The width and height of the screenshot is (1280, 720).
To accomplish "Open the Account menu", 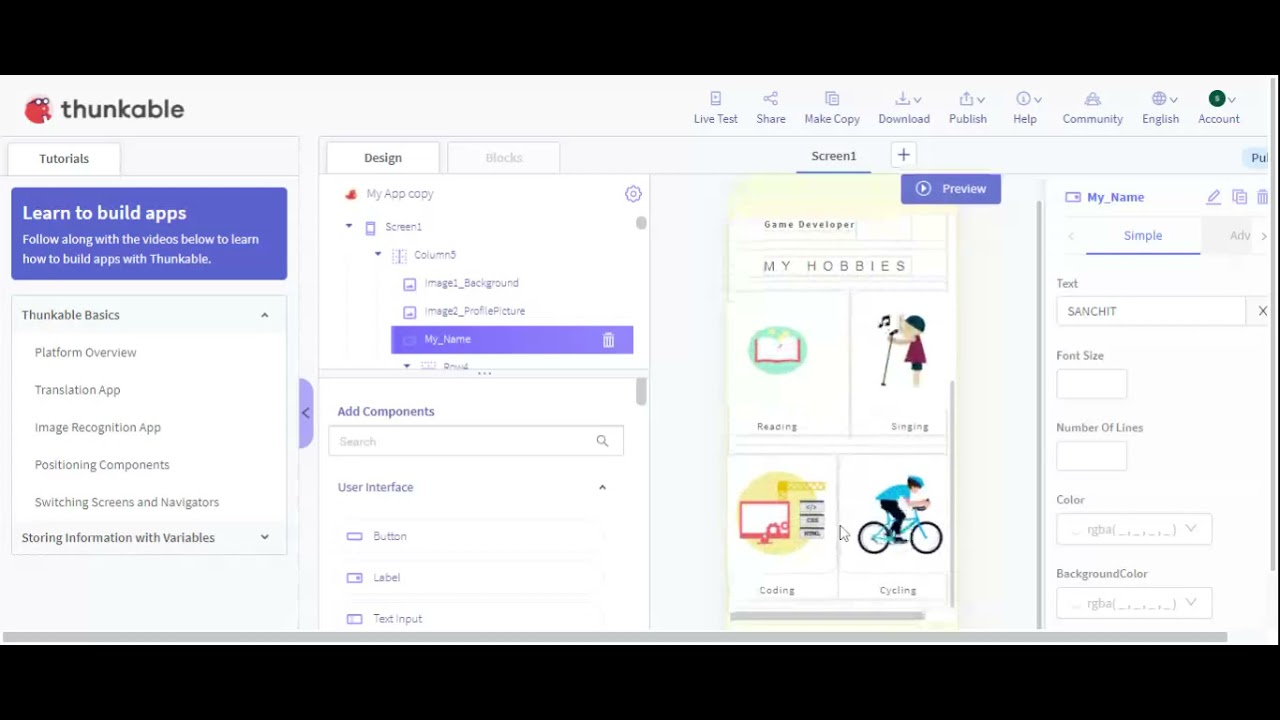I will tap(1219, 108).
